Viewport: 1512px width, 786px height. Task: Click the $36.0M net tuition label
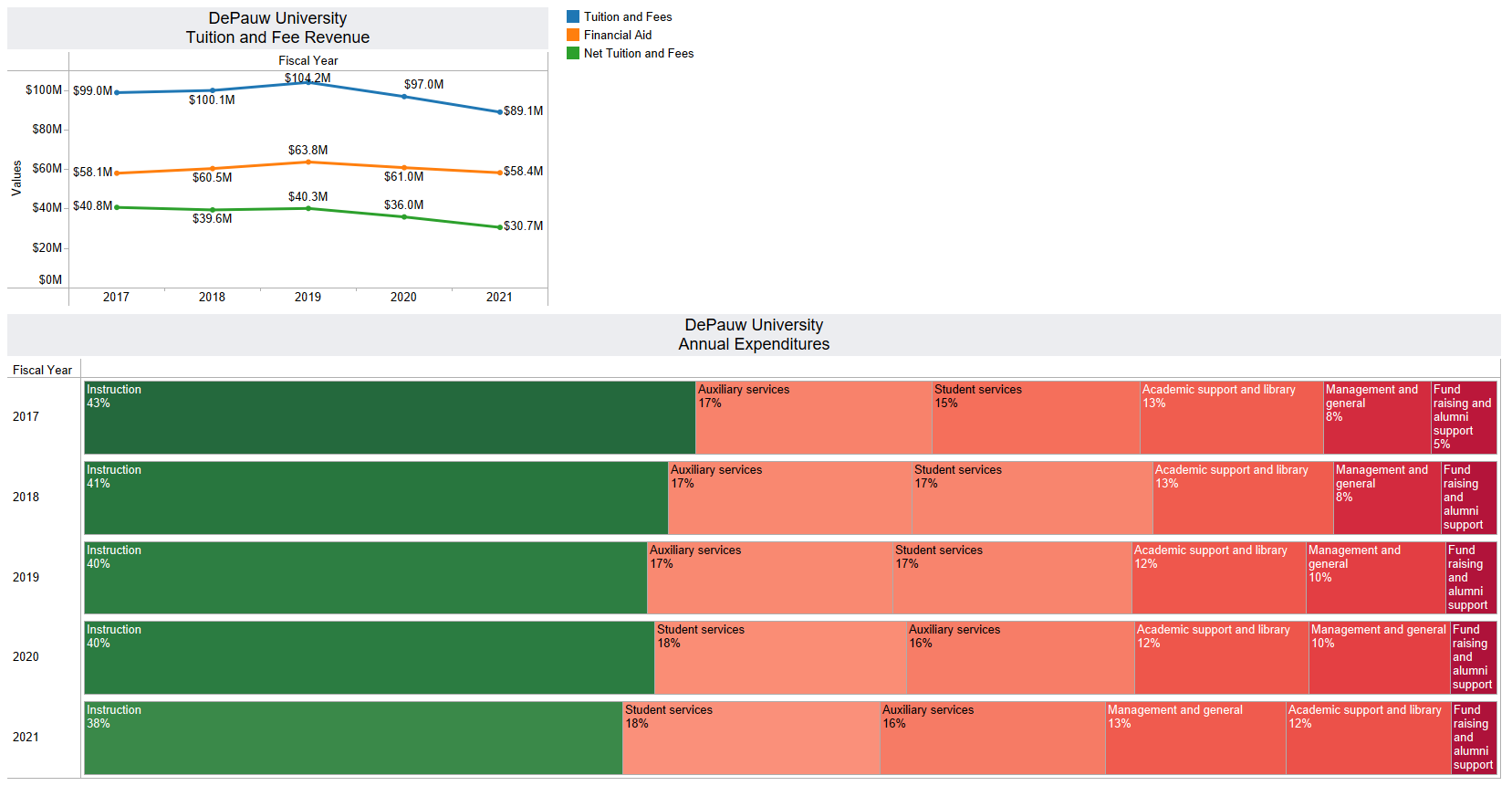click(x=403, y=204)
